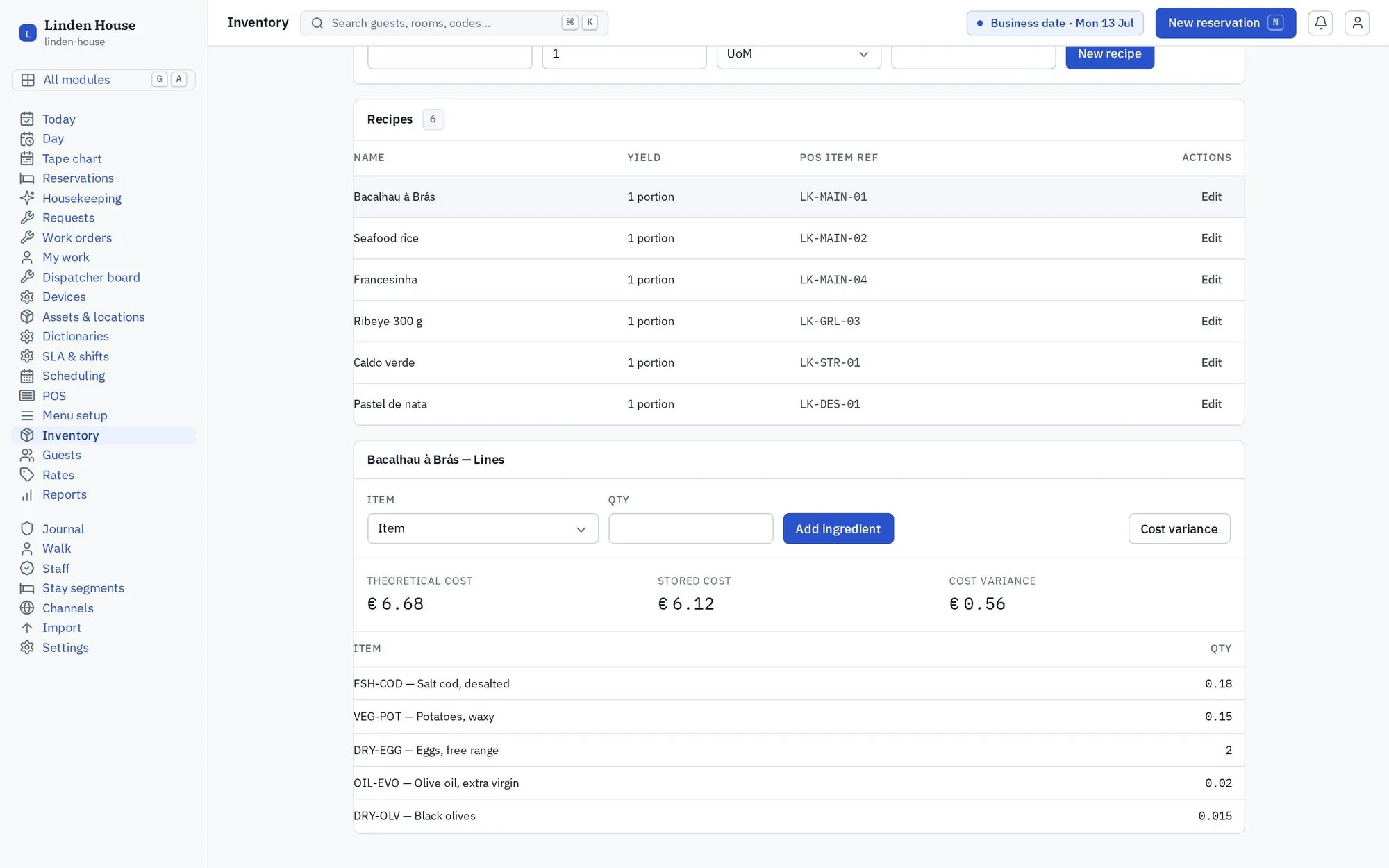Focus the global search field
Image resolution: width=1389 pixels, height=868 pixels.
pos(454,23)
